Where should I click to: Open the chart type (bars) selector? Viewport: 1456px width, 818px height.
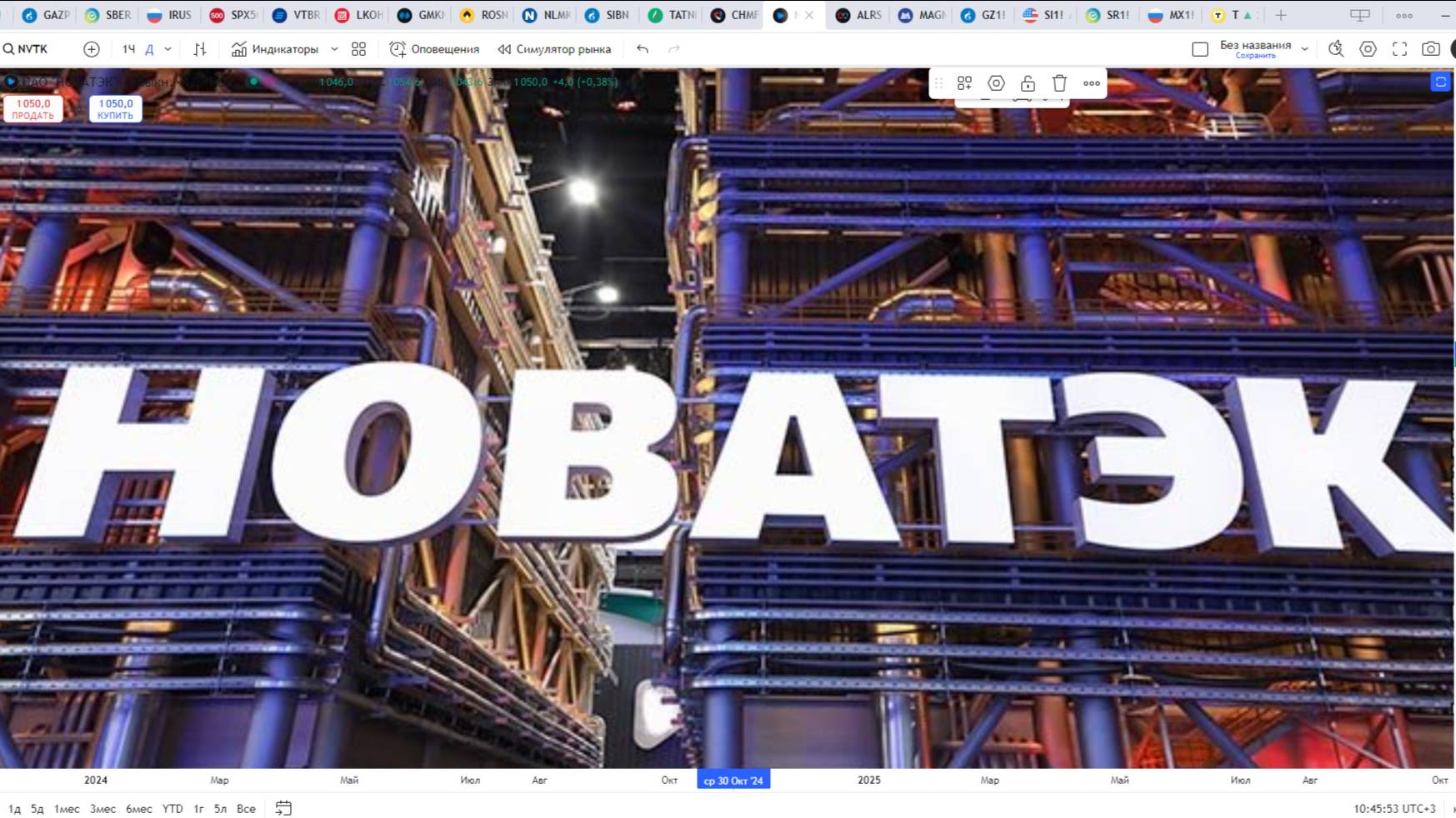click(x=200, y=49)
